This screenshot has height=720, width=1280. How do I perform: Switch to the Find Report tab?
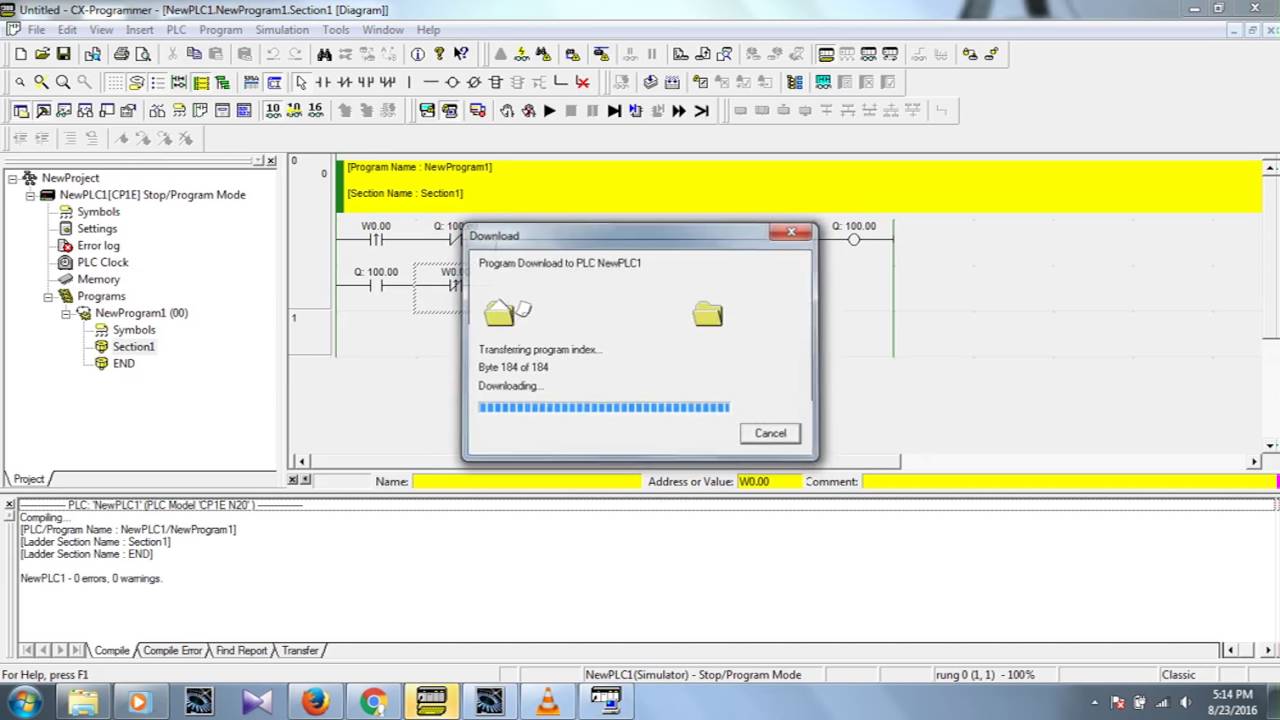tap(241, 651)
